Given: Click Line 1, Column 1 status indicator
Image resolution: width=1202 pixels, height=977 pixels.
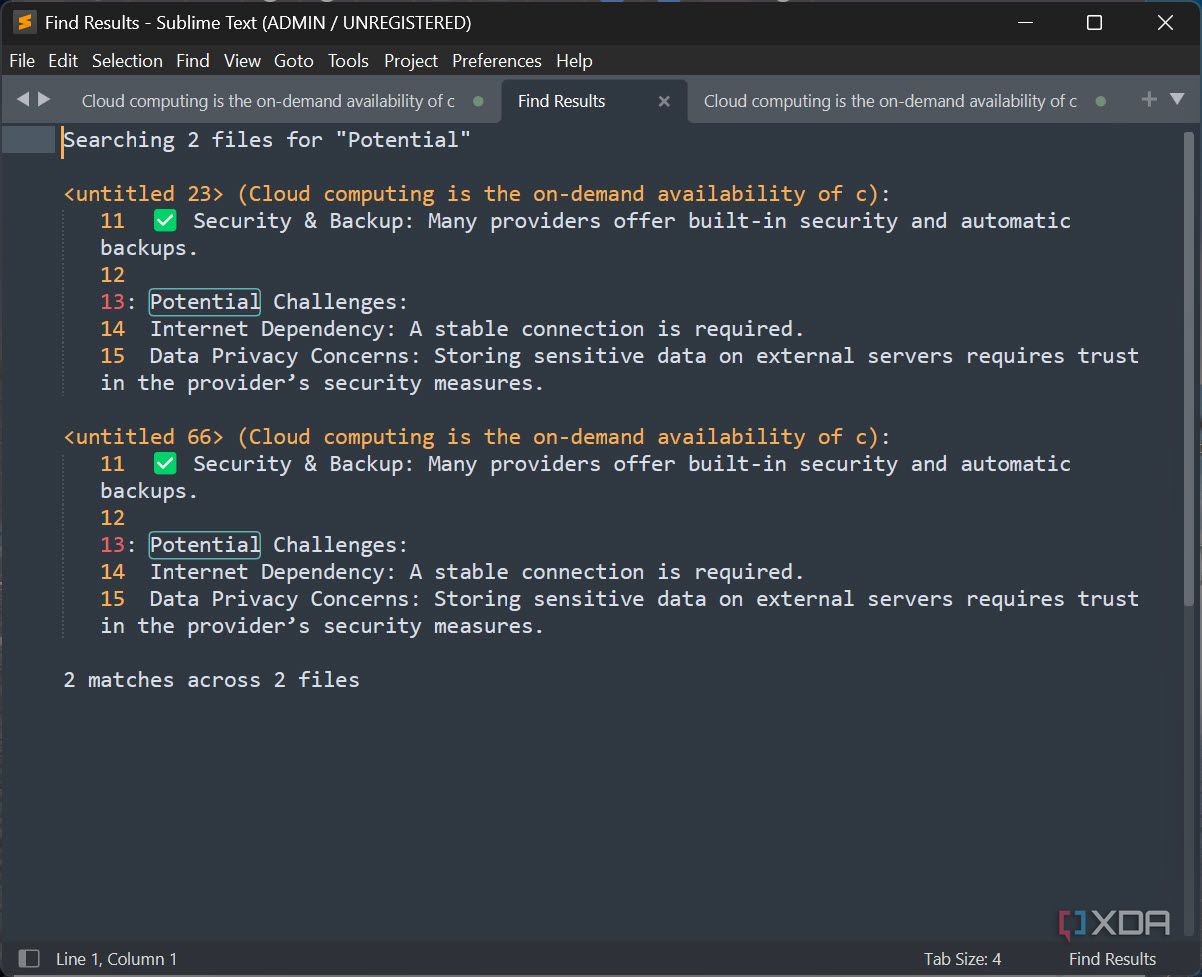Looking at the screenshot, I should coord(116,958).
